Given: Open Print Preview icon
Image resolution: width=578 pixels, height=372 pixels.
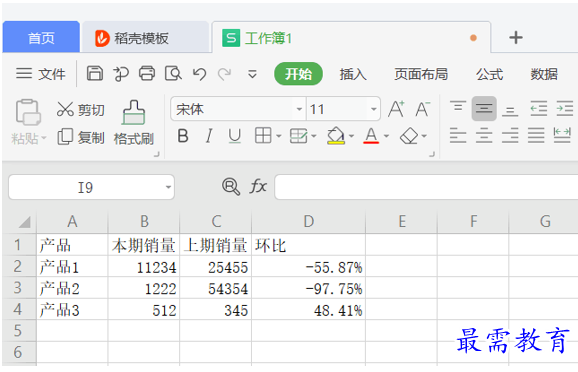Looking at the screenshot, I should coord(173,74).
